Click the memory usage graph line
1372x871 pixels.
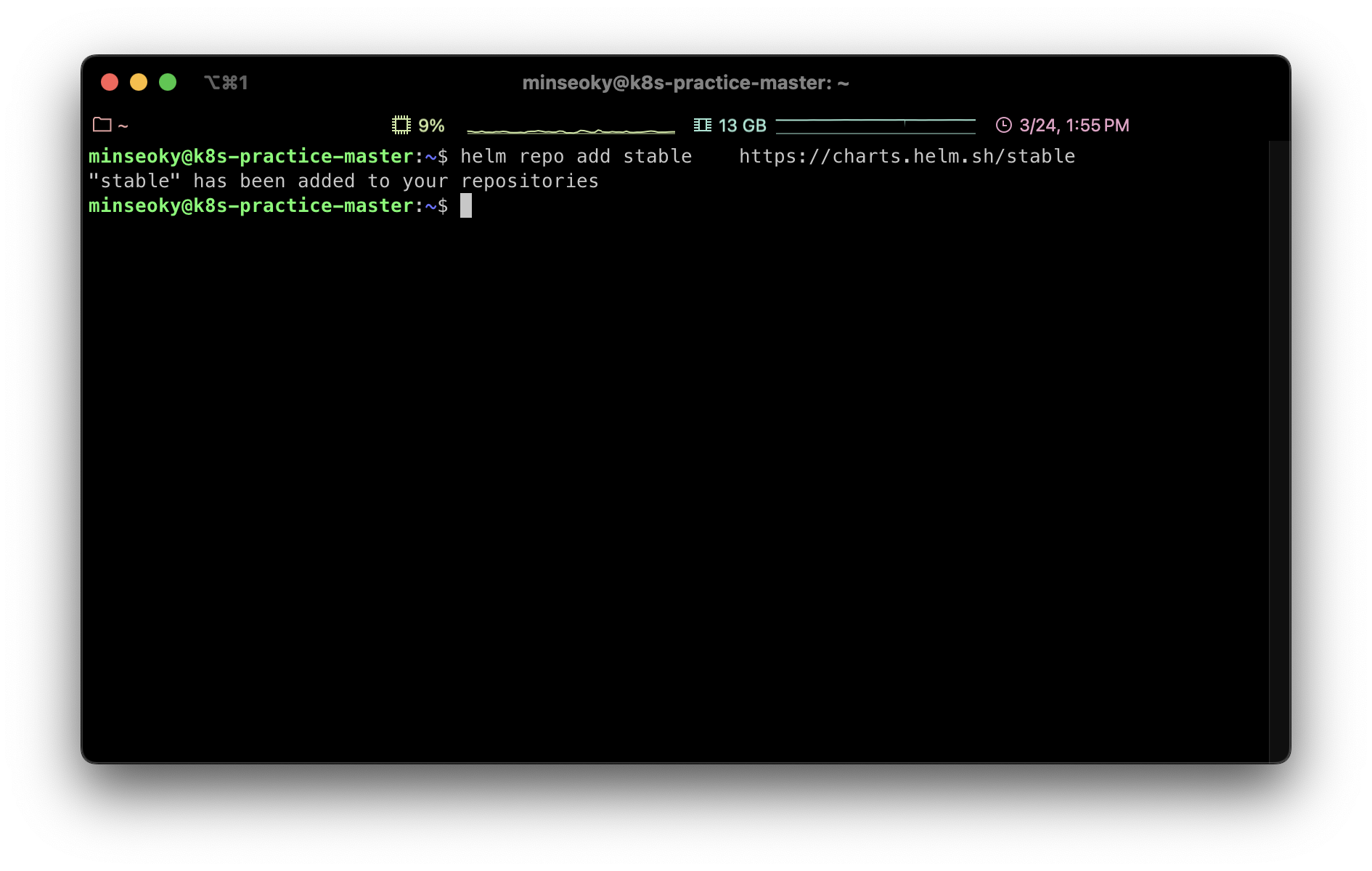(875, 126)
